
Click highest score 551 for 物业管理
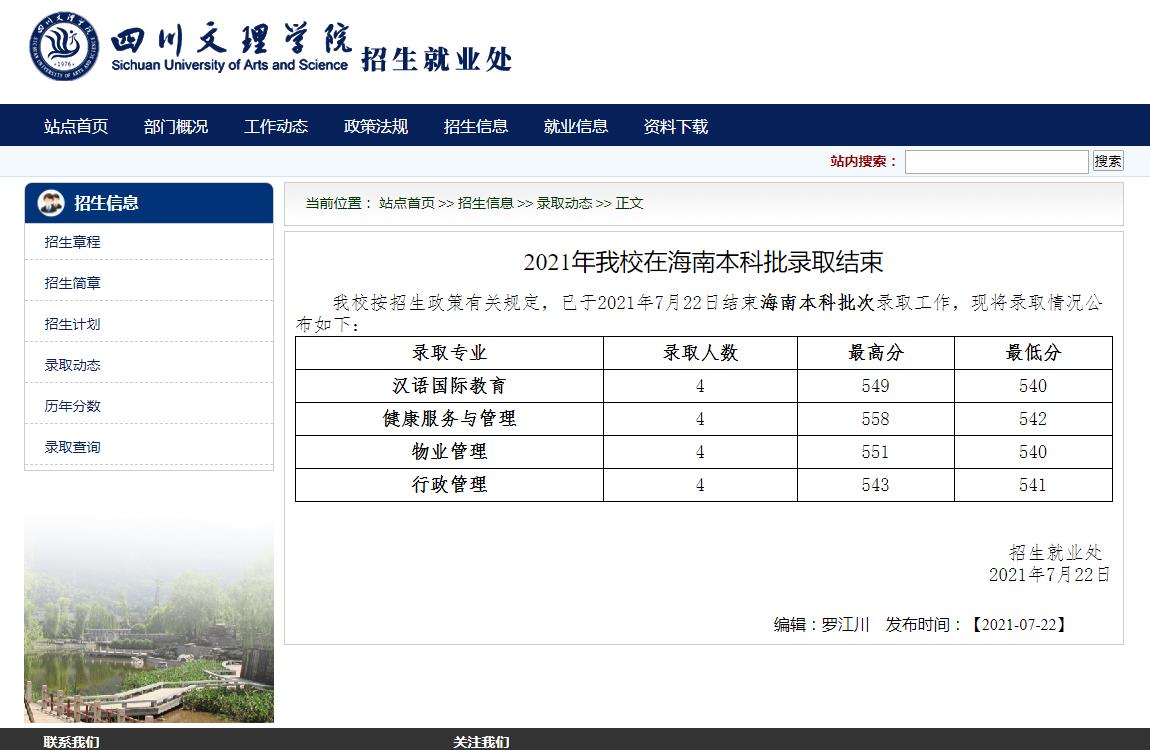[x=876, y=452]
